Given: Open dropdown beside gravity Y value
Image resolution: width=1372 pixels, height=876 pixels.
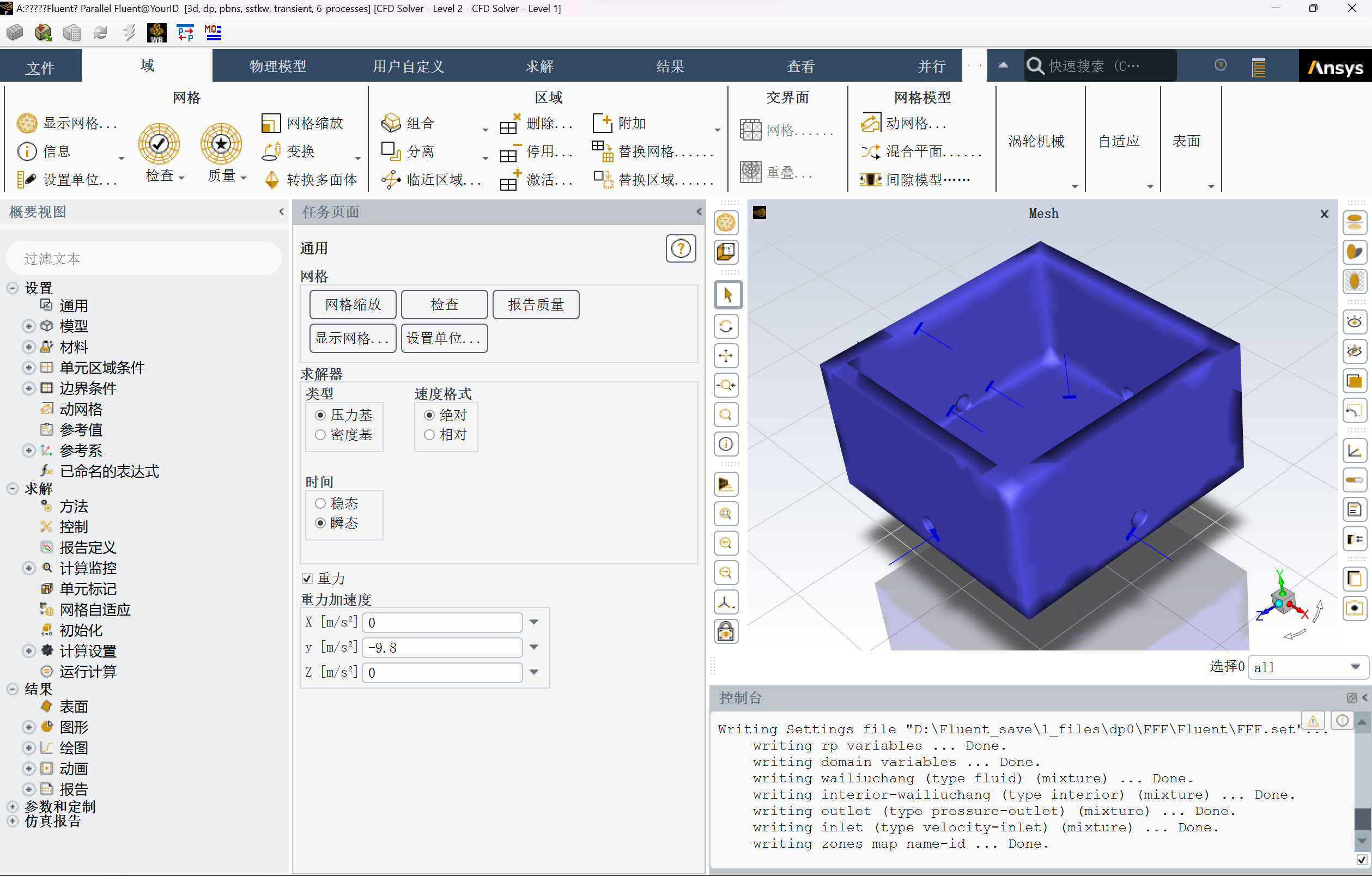Looking at the screenshot, I should pyautogui.click(x=534, y=647).
